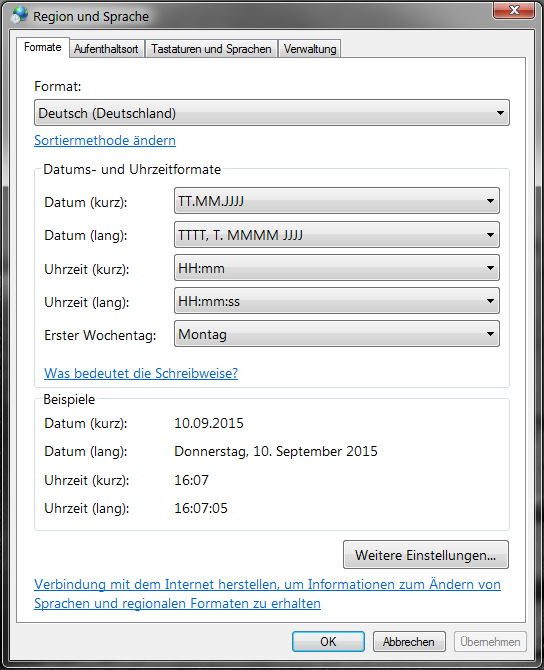The height and width of the screenshot is (670, 544).
Task: Click the example long time 16:07:05
Action: tap(201, 508)
